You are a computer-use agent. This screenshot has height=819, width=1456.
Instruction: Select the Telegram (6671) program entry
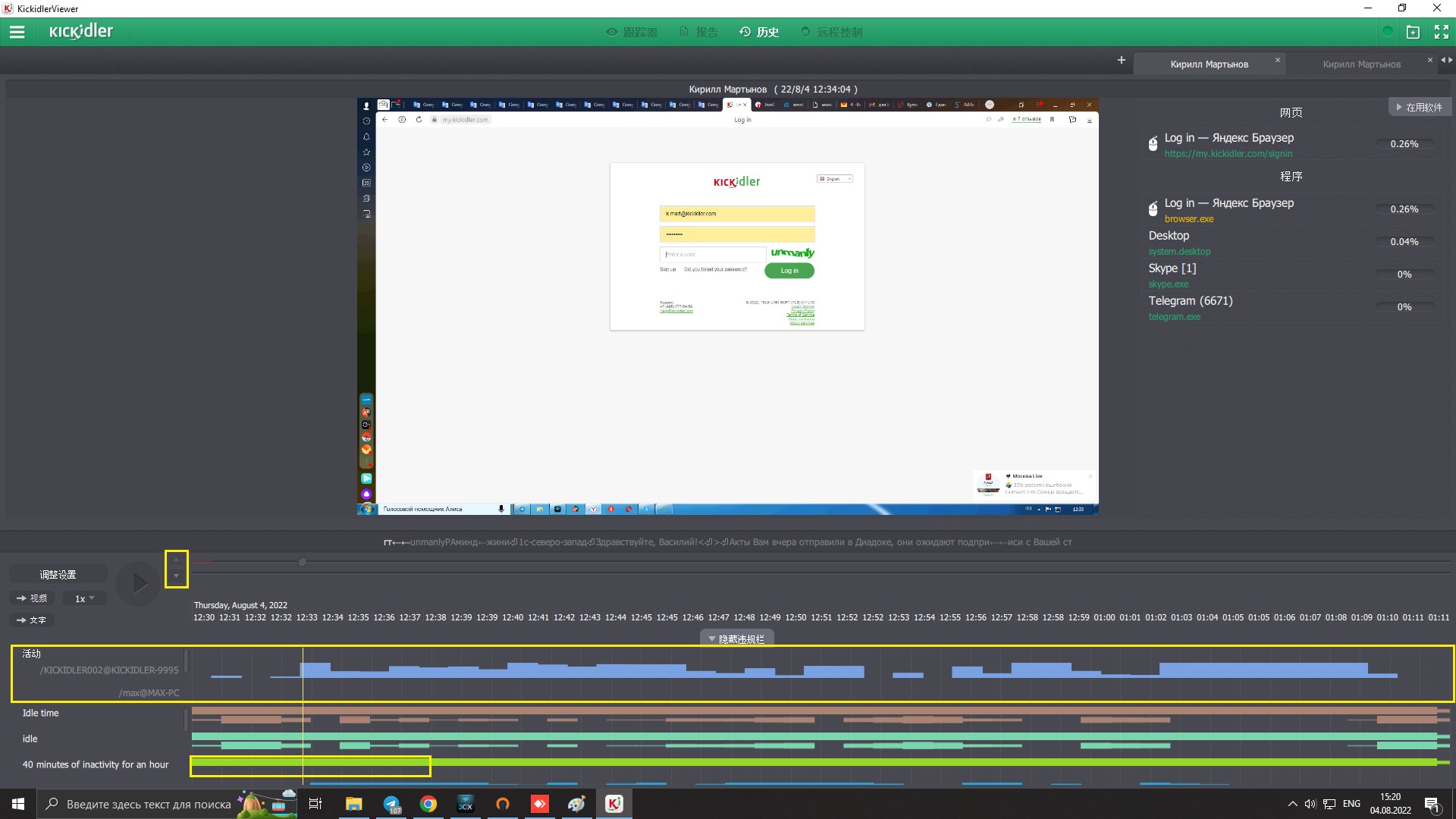tap(1293, 308)
